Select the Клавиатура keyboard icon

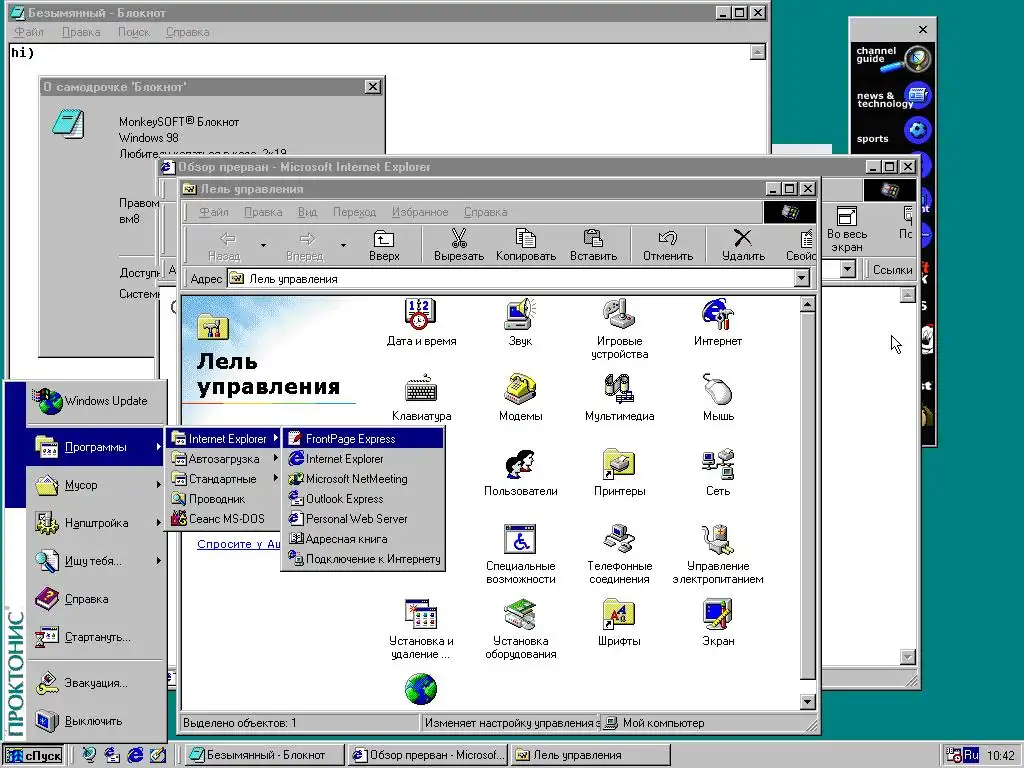point(421,397)
